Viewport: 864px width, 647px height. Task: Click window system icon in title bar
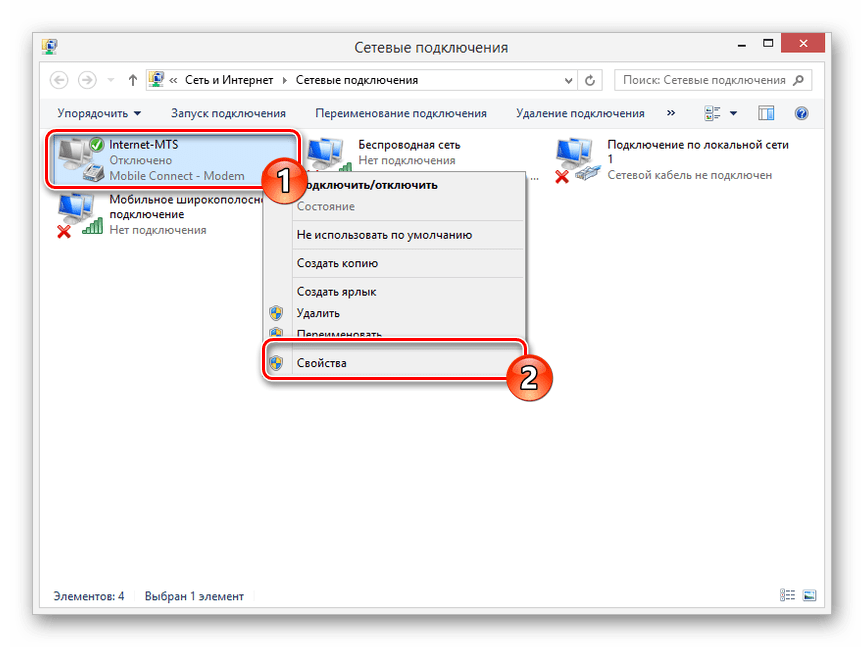pos(50,47)
